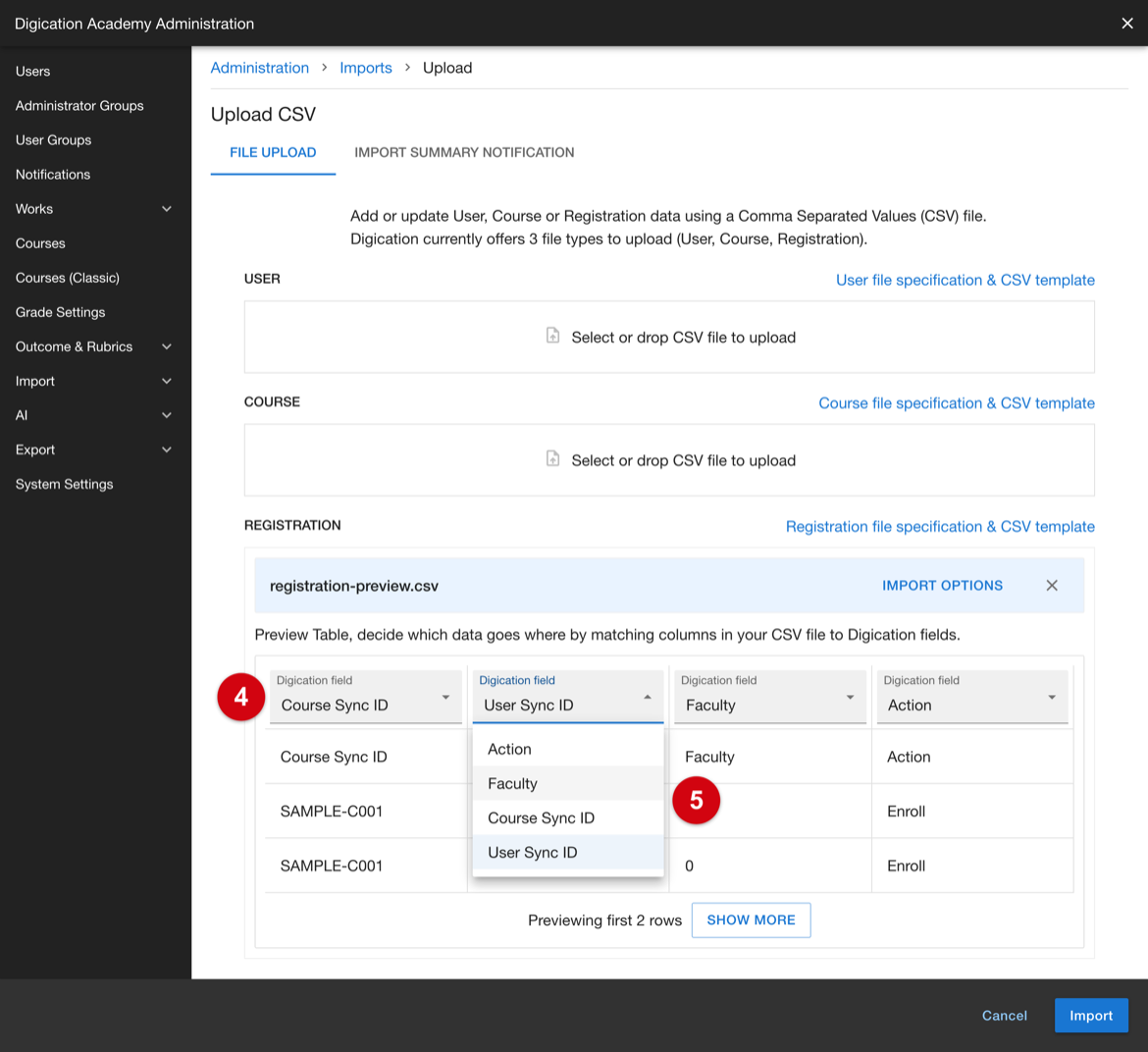The image size is (1148, 1052).
Task: Close the Administration dialog with the X icon
Action: coord(1126,24)
